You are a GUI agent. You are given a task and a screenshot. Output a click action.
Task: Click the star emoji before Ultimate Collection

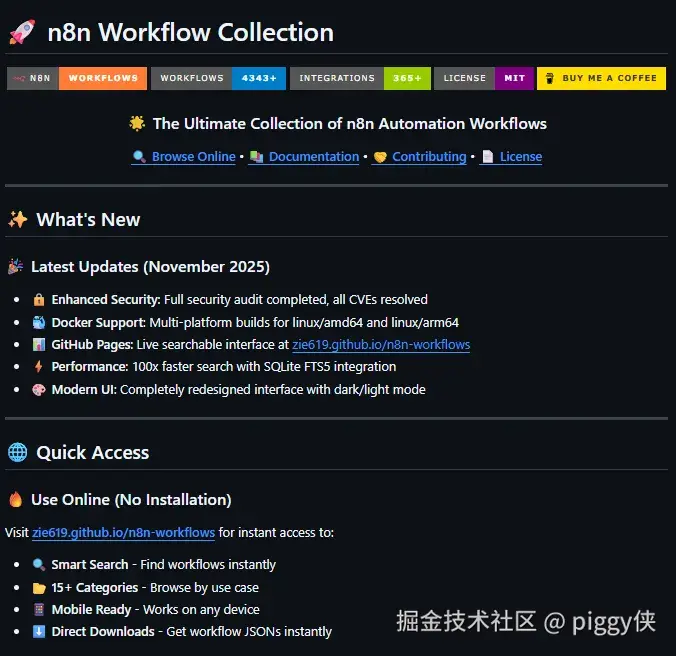click(137, 124)
